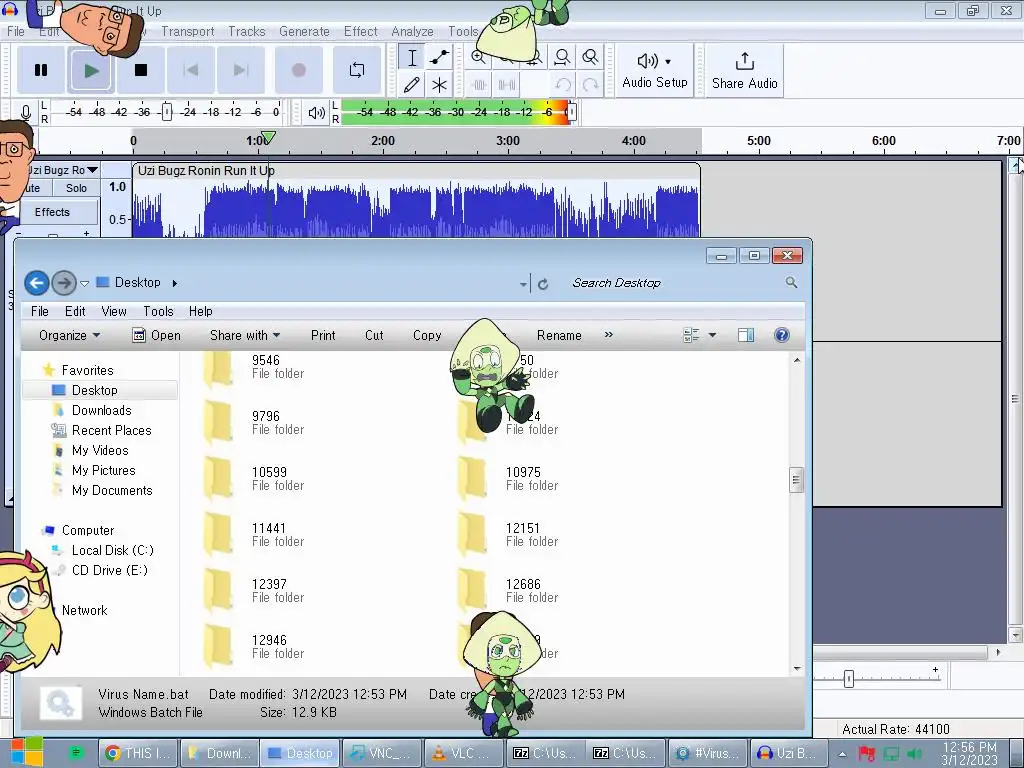The image size is (1024, 768).
Task: Click Rename in the Explorer toolbar
Action: (x=559, y=335)
